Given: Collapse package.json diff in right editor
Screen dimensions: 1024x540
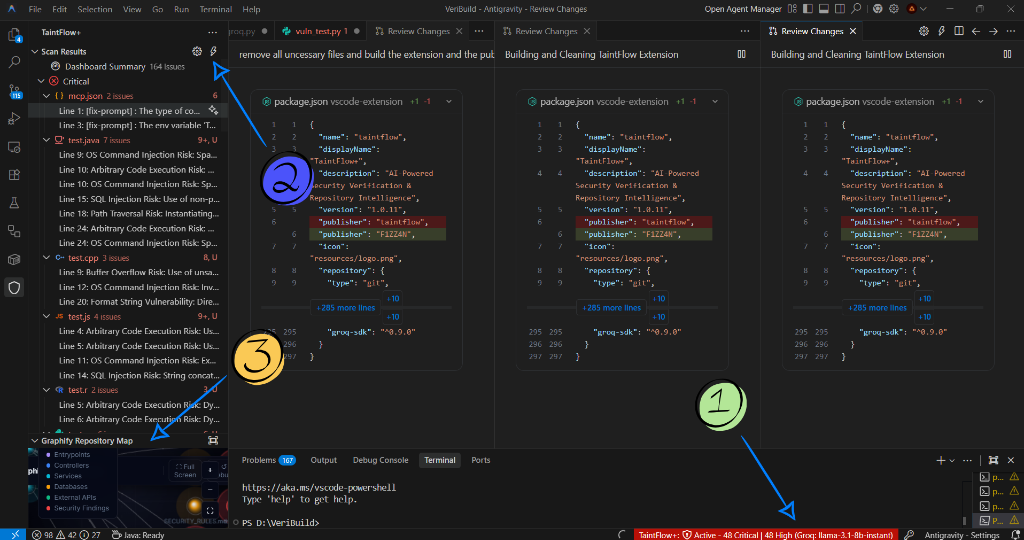Looking at the screenshot, I should (980, 102).
